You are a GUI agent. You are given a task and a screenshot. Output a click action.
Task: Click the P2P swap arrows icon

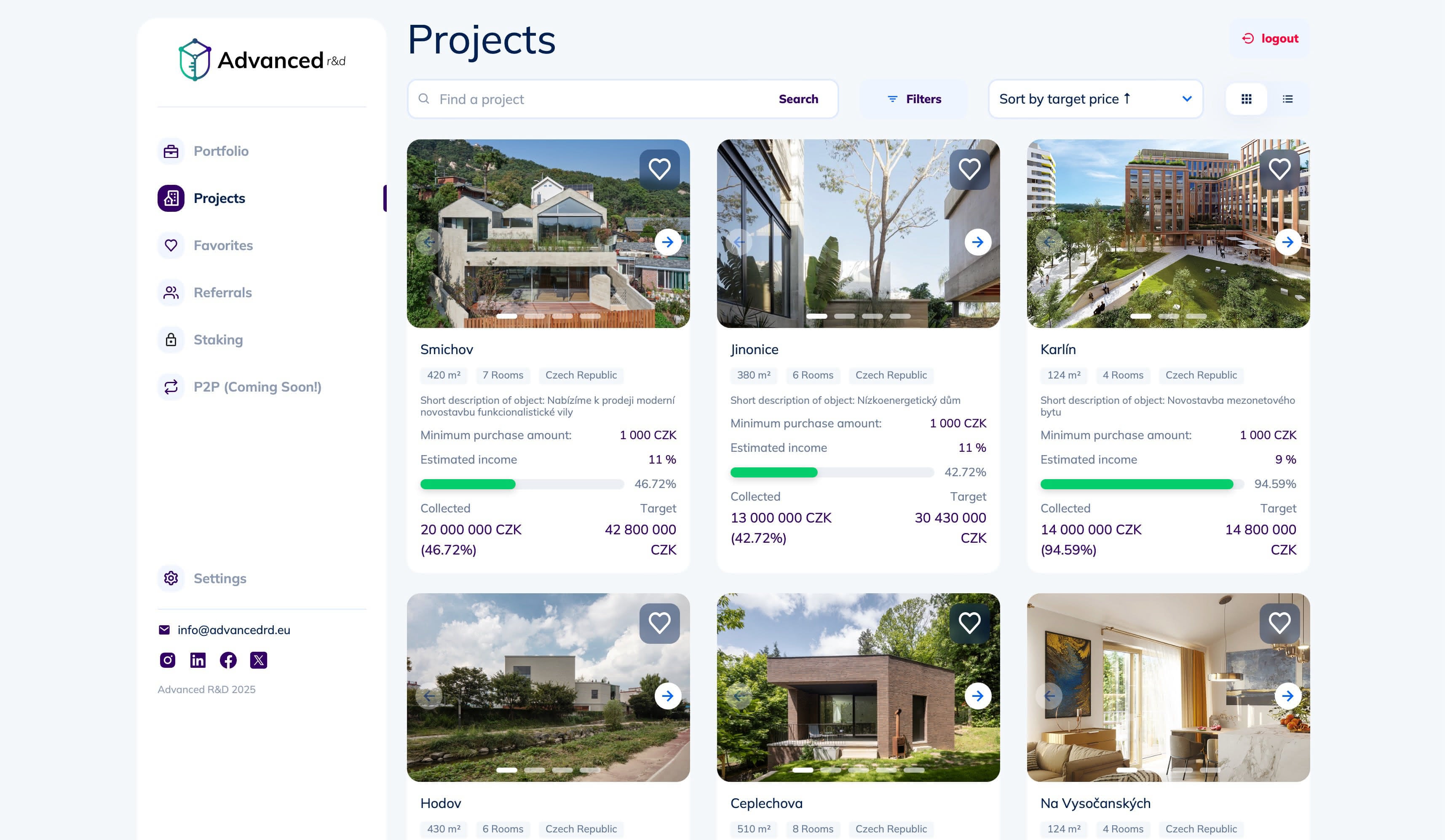pos(171,387)
